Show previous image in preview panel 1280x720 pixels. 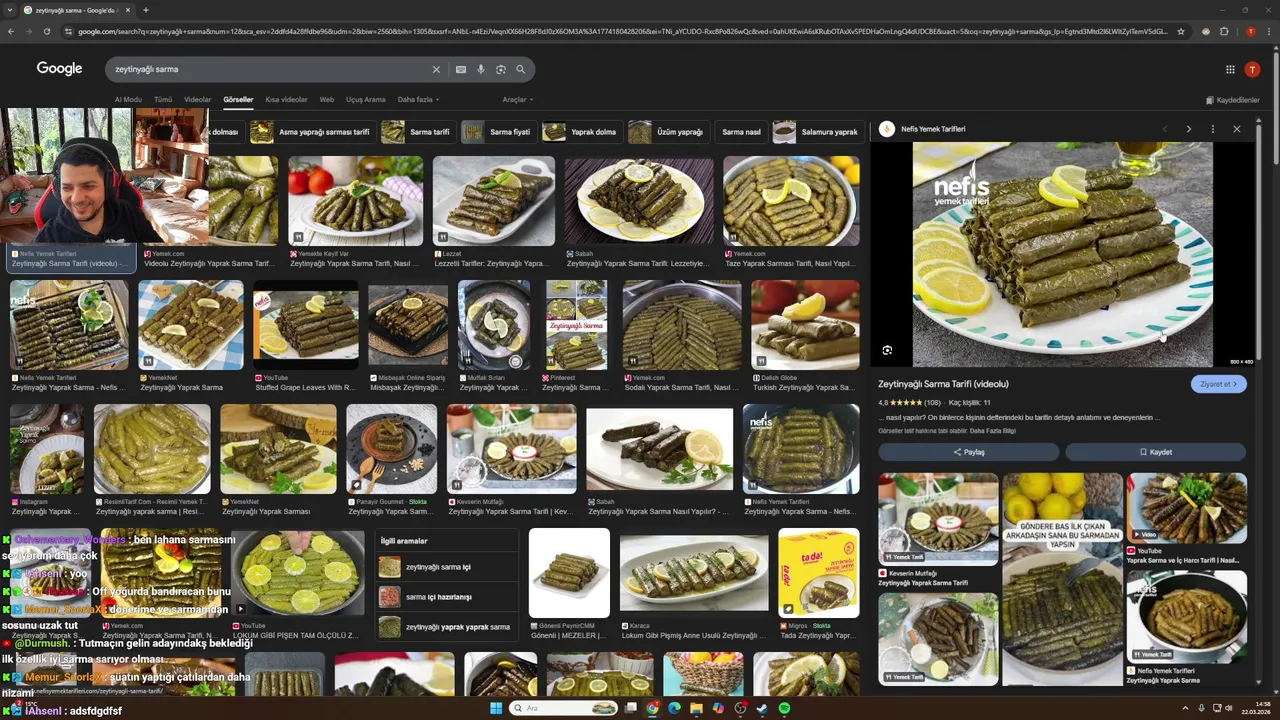click(x=1164, y=129)
